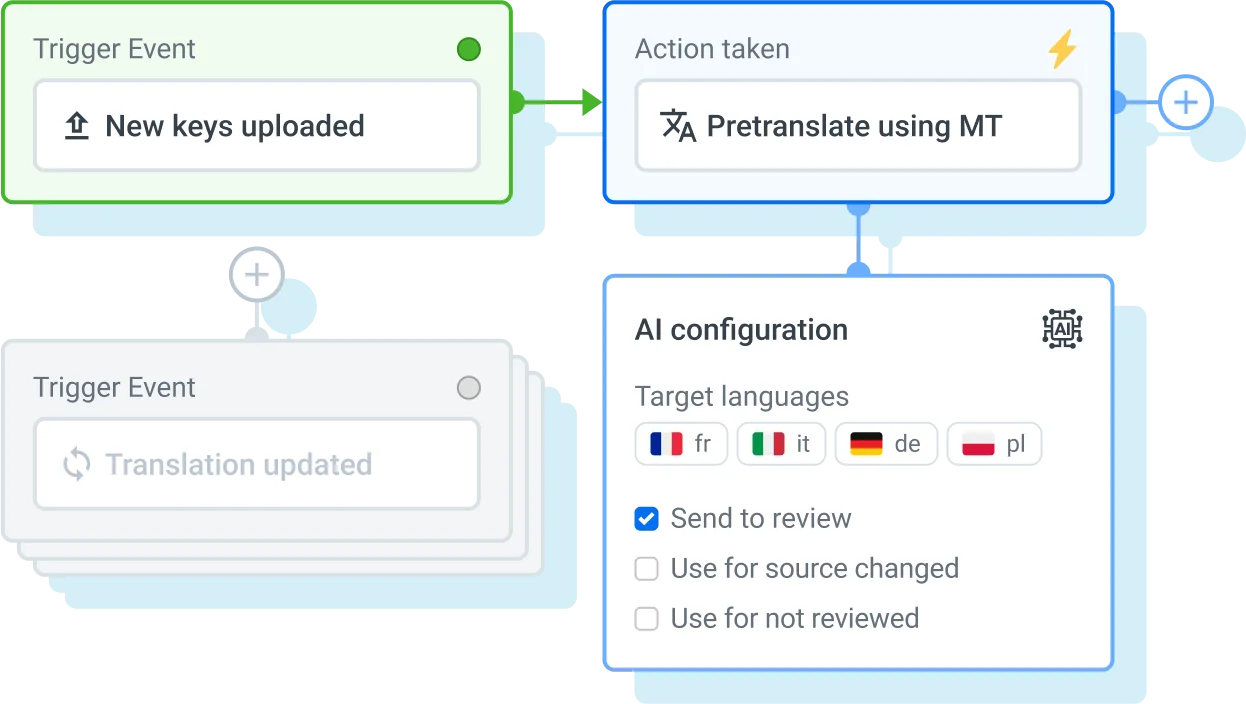Add a trigger using the gray plus circle
This screenshot has width=1246, height=704.
(x=257, y=274)
